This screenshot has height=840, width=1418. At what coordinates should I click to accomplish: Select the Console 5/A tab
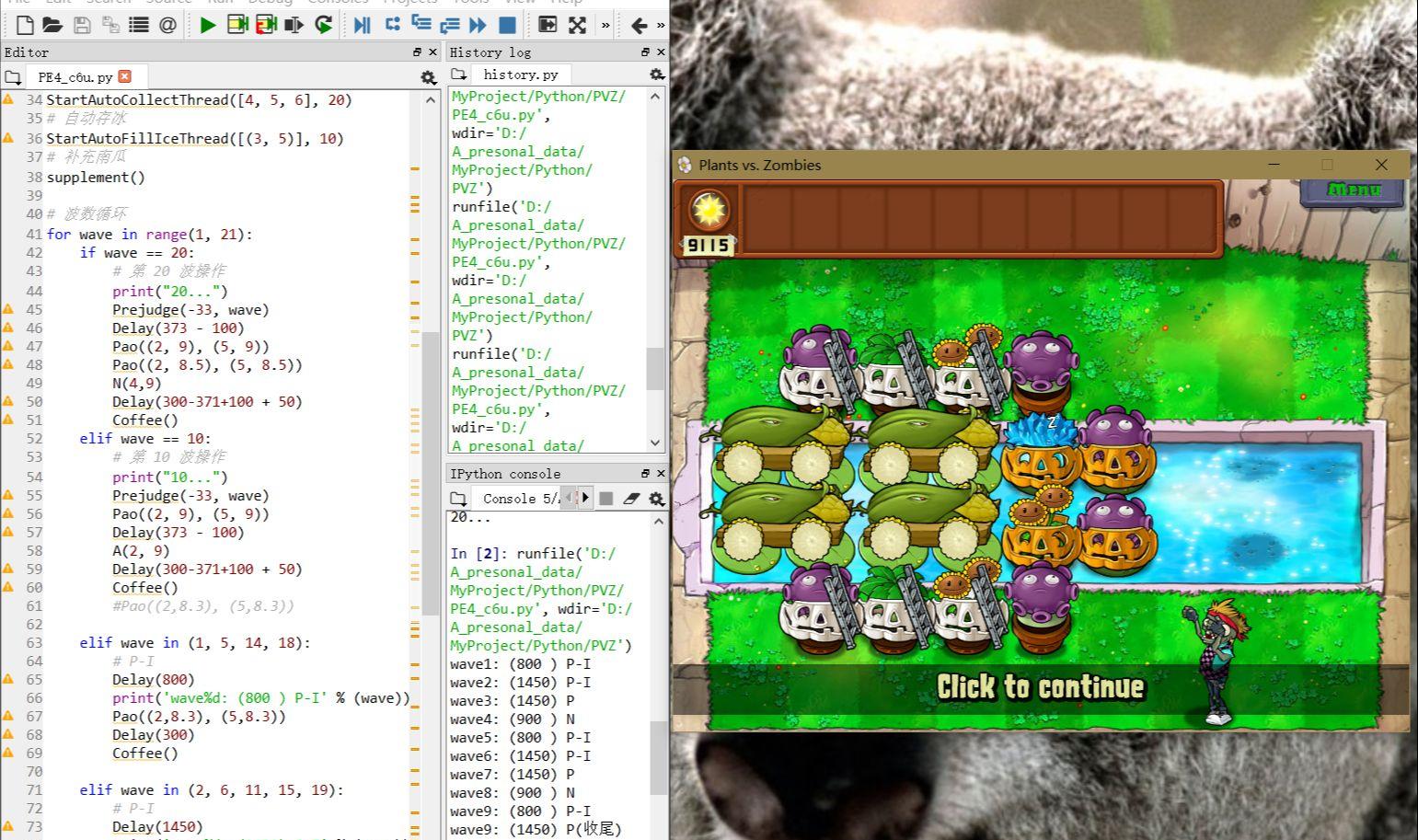point(520,499)
